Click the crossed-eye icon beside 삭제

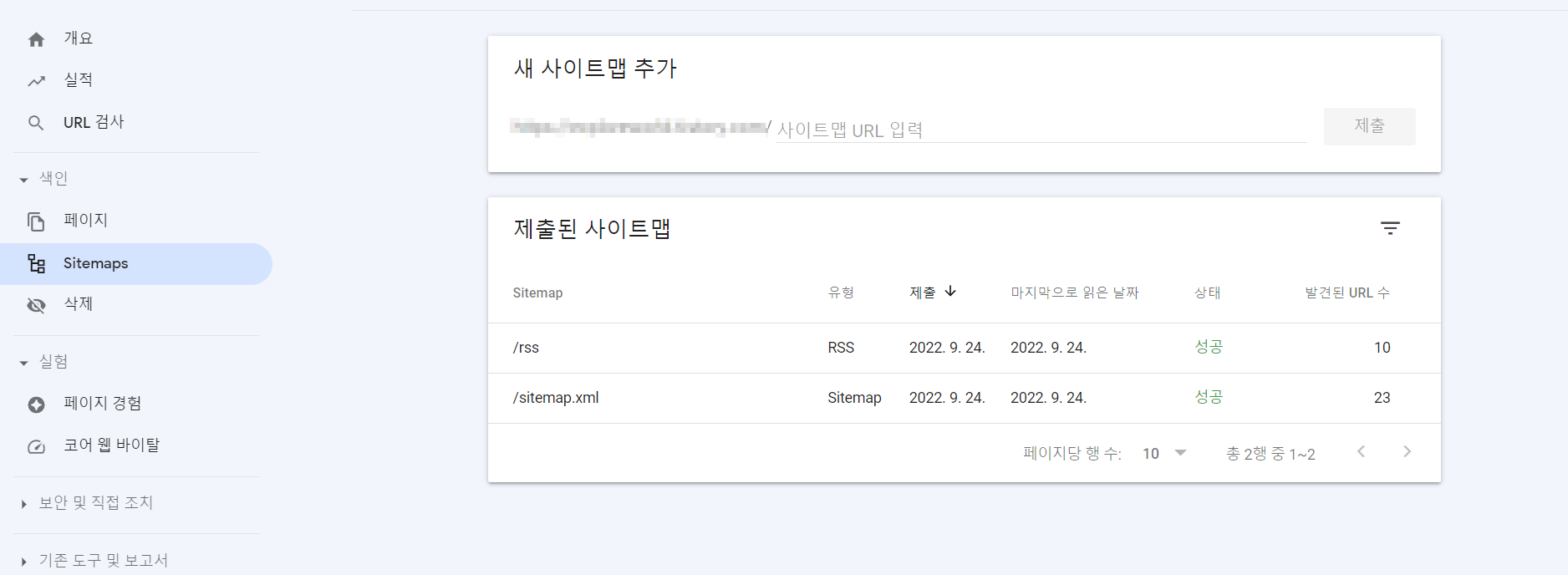(36, 305)
